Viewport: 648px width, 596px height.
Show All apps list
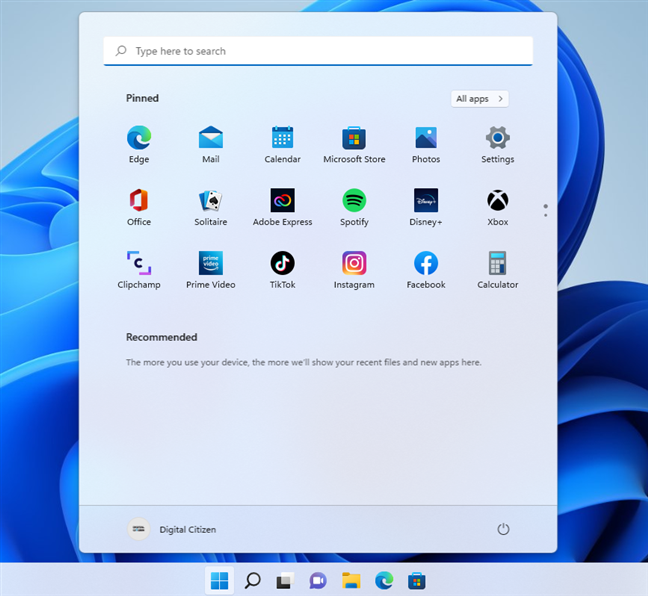[480, 99]
